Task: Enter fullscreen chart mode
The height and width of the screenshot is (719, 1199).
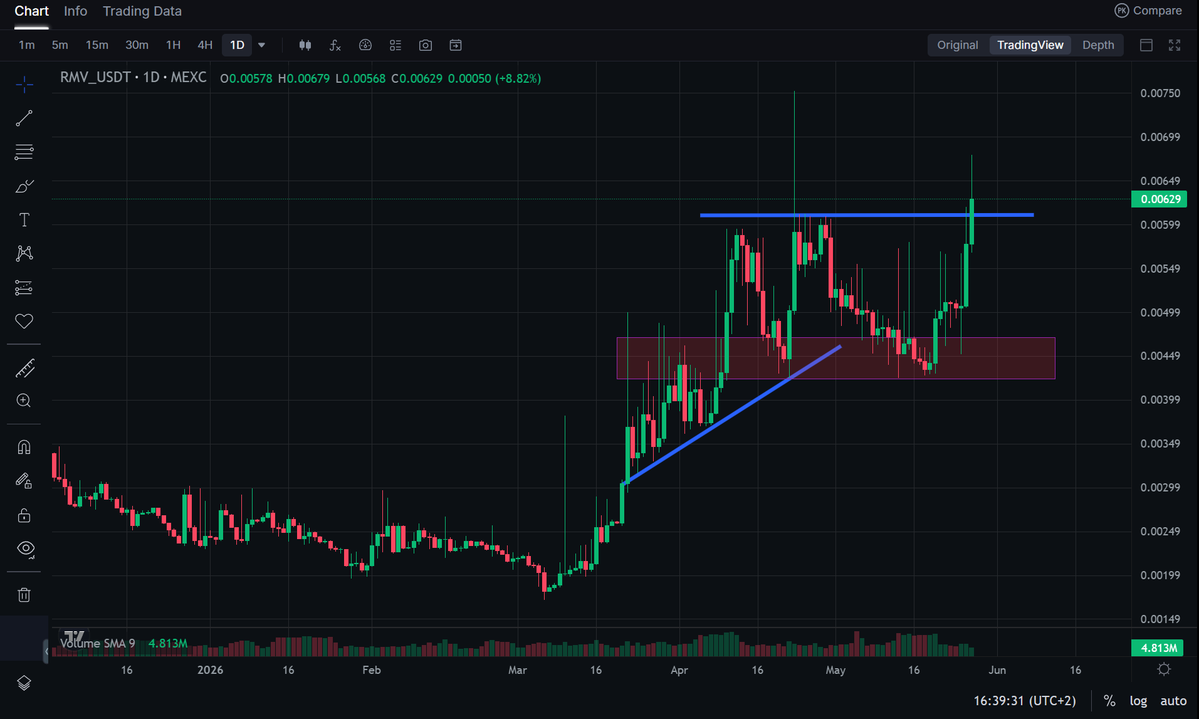Action: (1175, 45)
